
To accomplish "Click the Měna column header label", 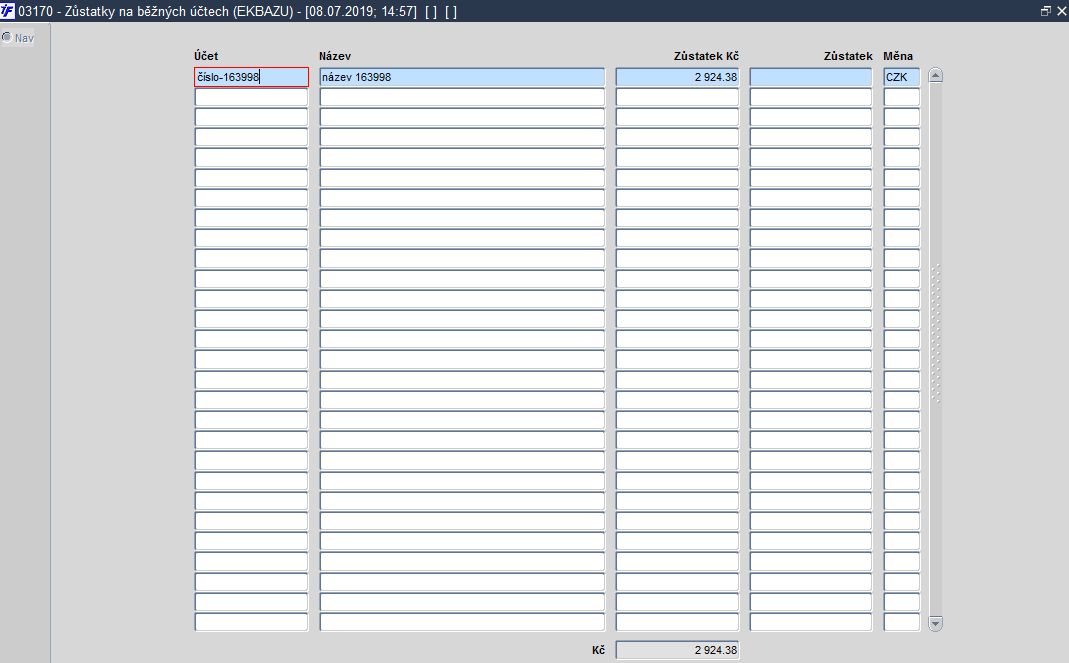I will [898, 56].
